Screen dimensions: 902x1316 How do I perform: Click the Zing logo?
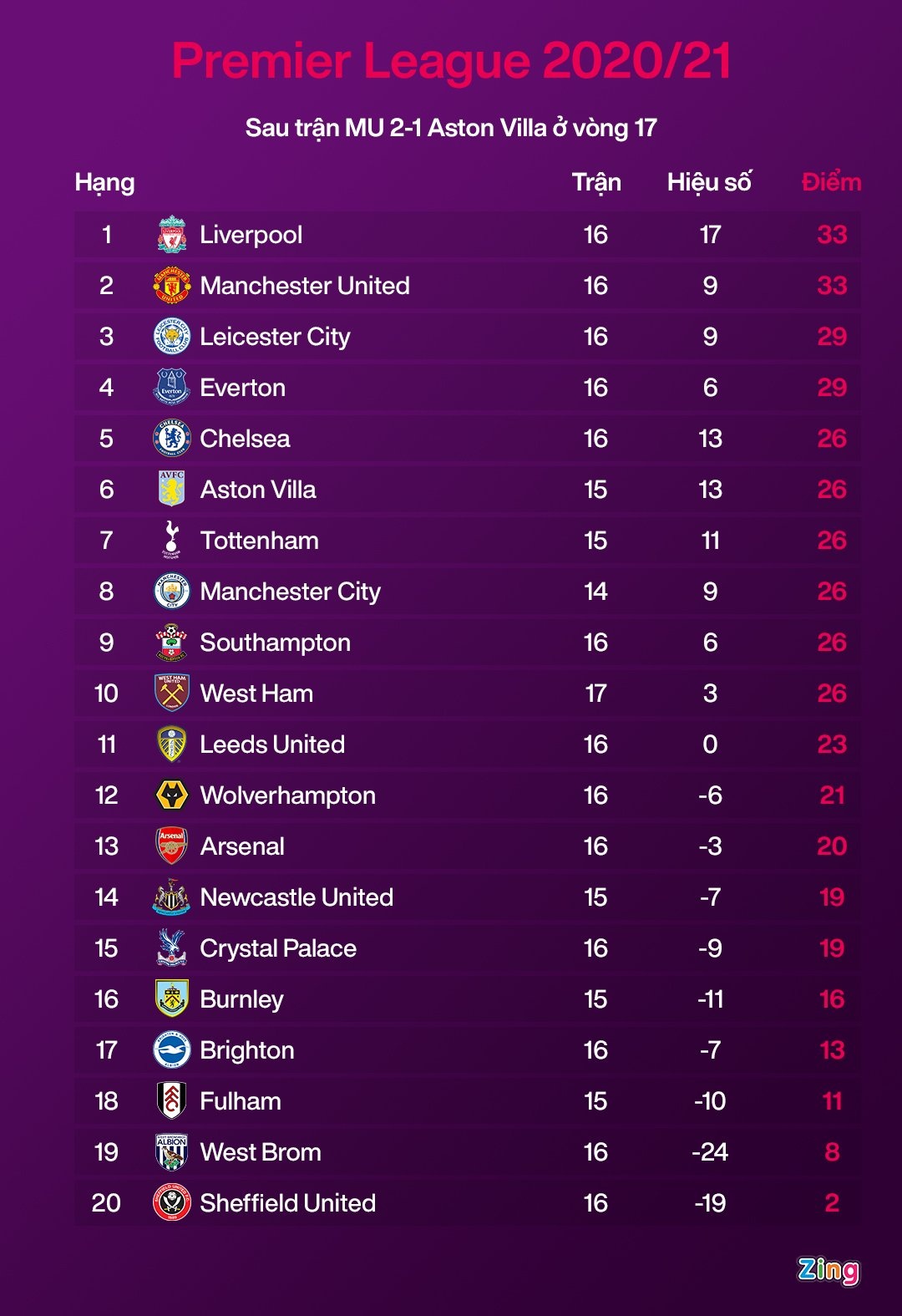pyautogui.click(x=828, y=1270)
